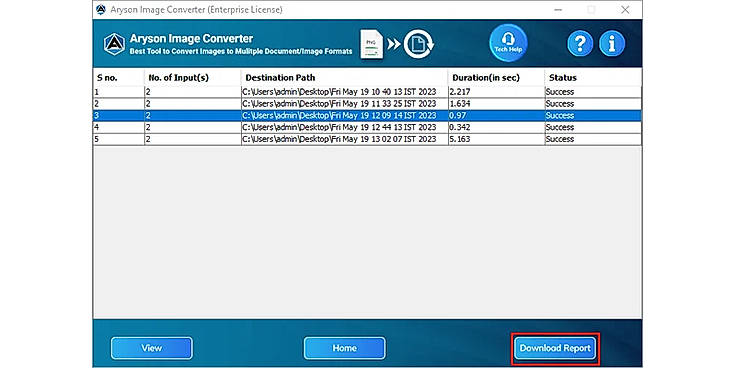Click the circular document conversion icon
The image size is (736, 368).
pos(418,45)
